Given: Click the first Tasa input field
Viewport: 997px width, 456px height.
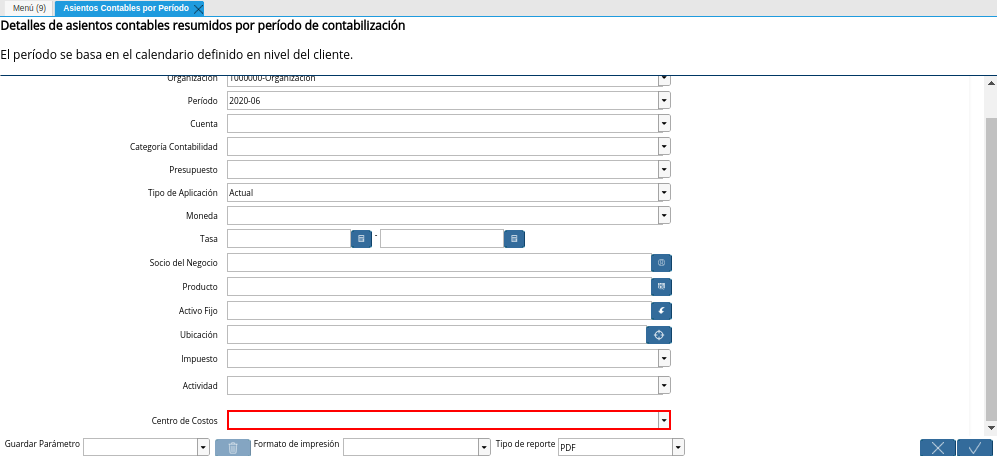Looking at the screenshot, I should coord(289,238).
